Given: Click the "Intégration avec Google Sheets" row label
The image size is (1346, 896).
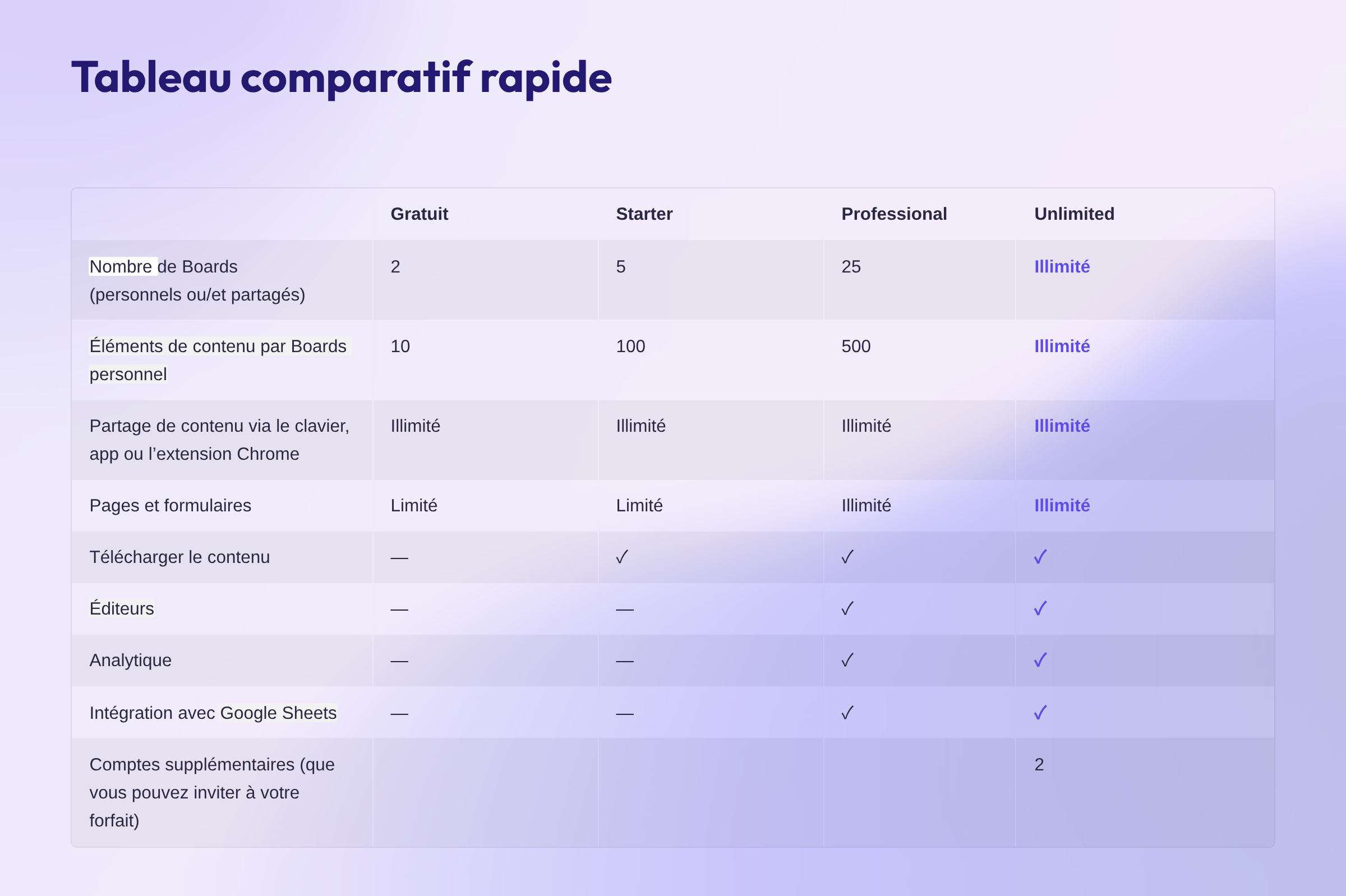Looking at the screenshot, I should pos(213,713).
